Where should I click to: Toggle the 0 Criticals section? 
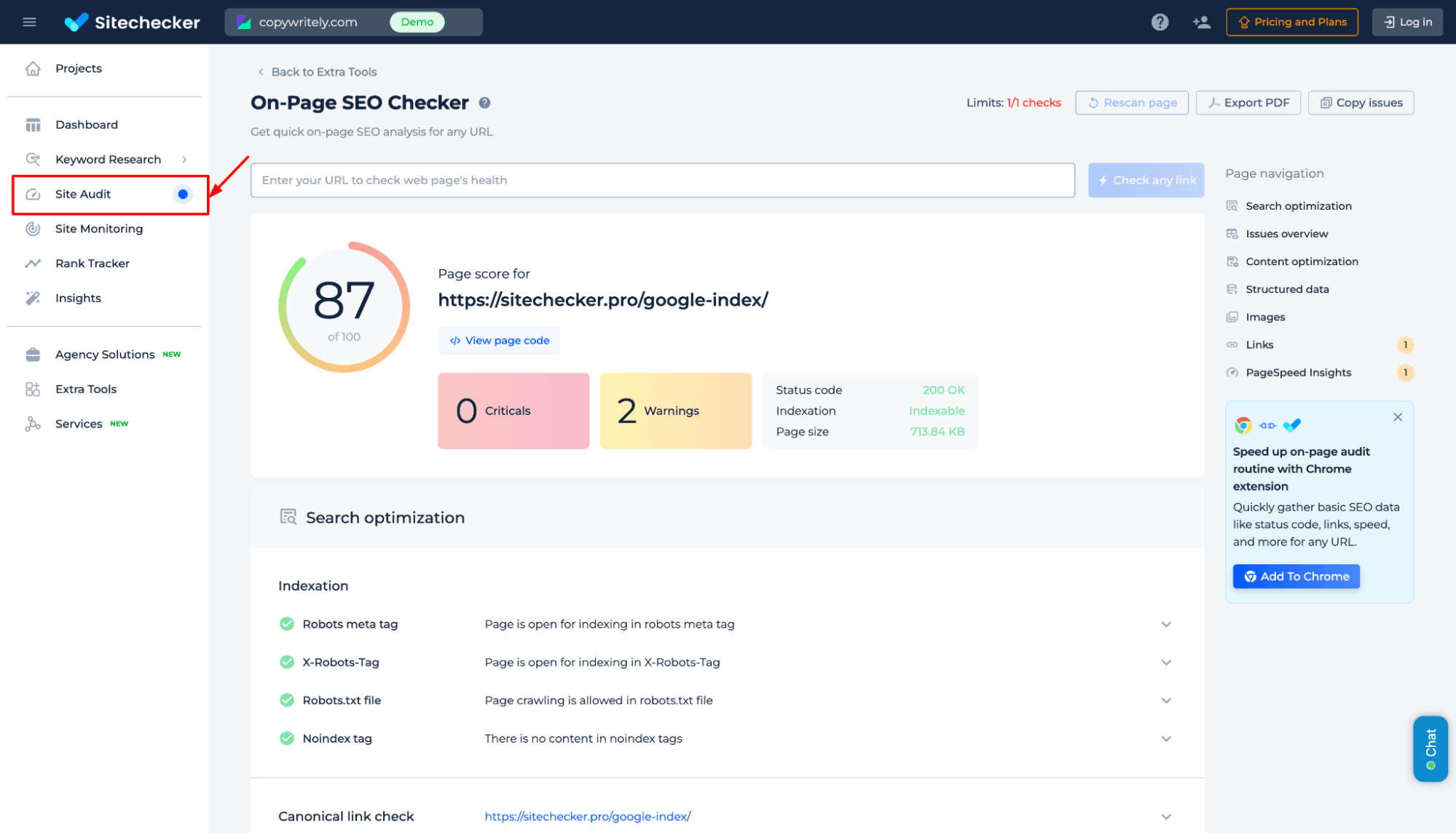tap(513, 411)
